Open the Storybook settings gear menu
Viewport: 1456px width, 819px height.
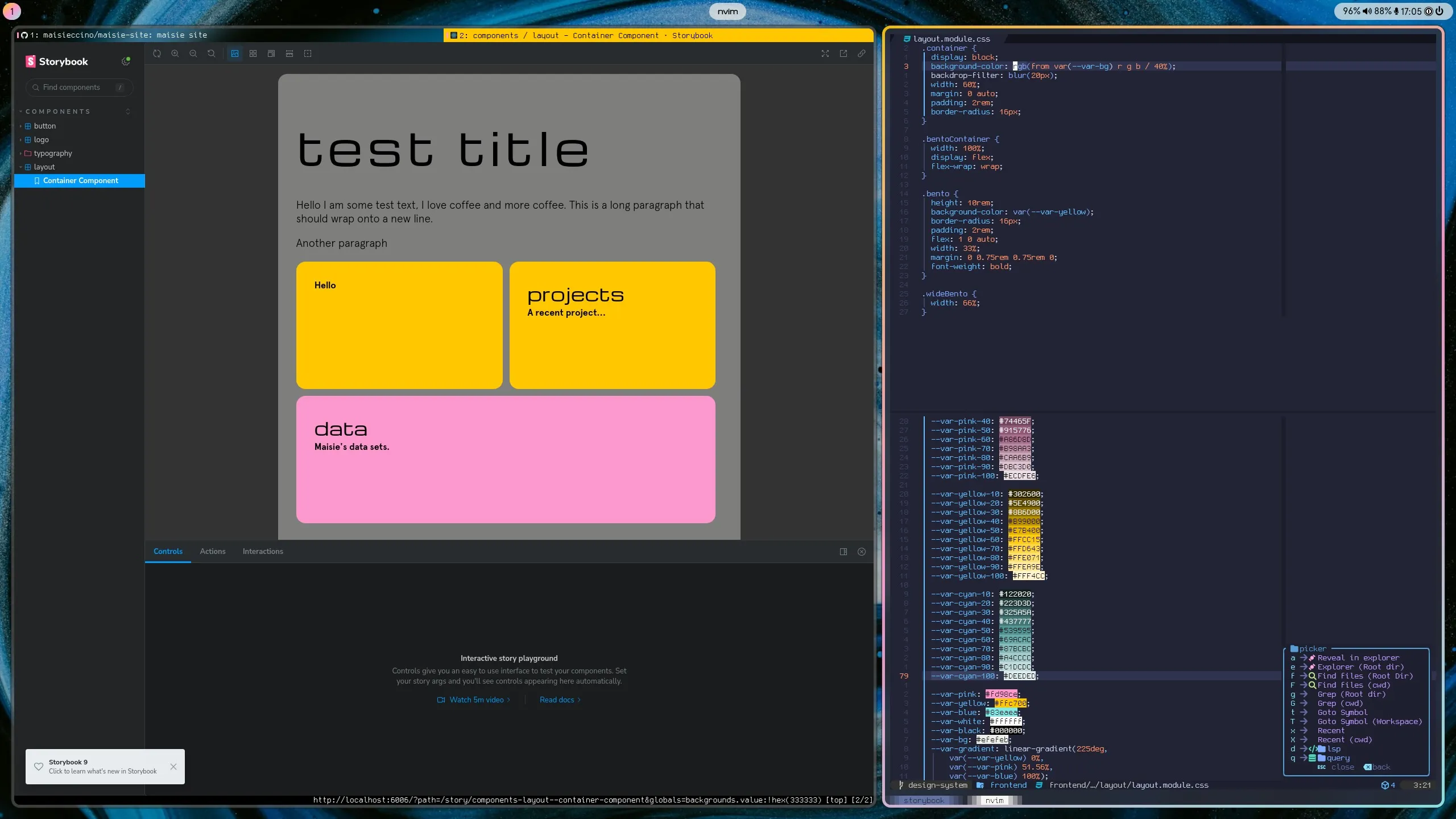coord(126,61)
